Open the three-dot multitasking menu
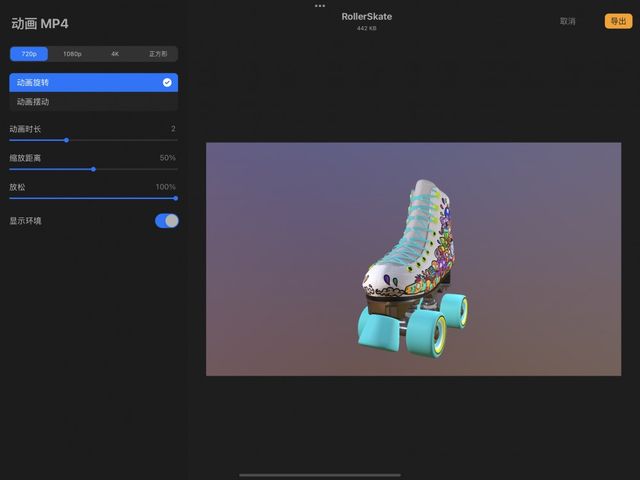The height and width of the screenshot is (480, 640). click(x=320, y=6)
